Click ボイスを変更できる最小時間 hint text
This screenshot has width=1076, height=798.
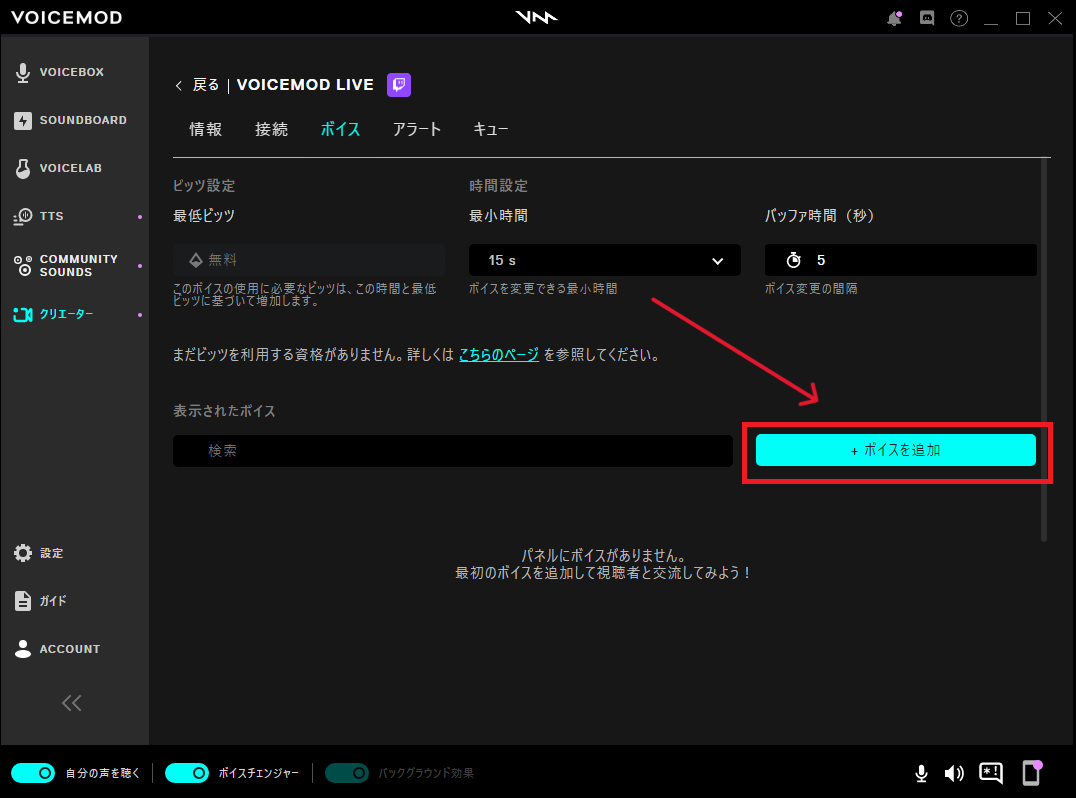(x=543, y=289)
